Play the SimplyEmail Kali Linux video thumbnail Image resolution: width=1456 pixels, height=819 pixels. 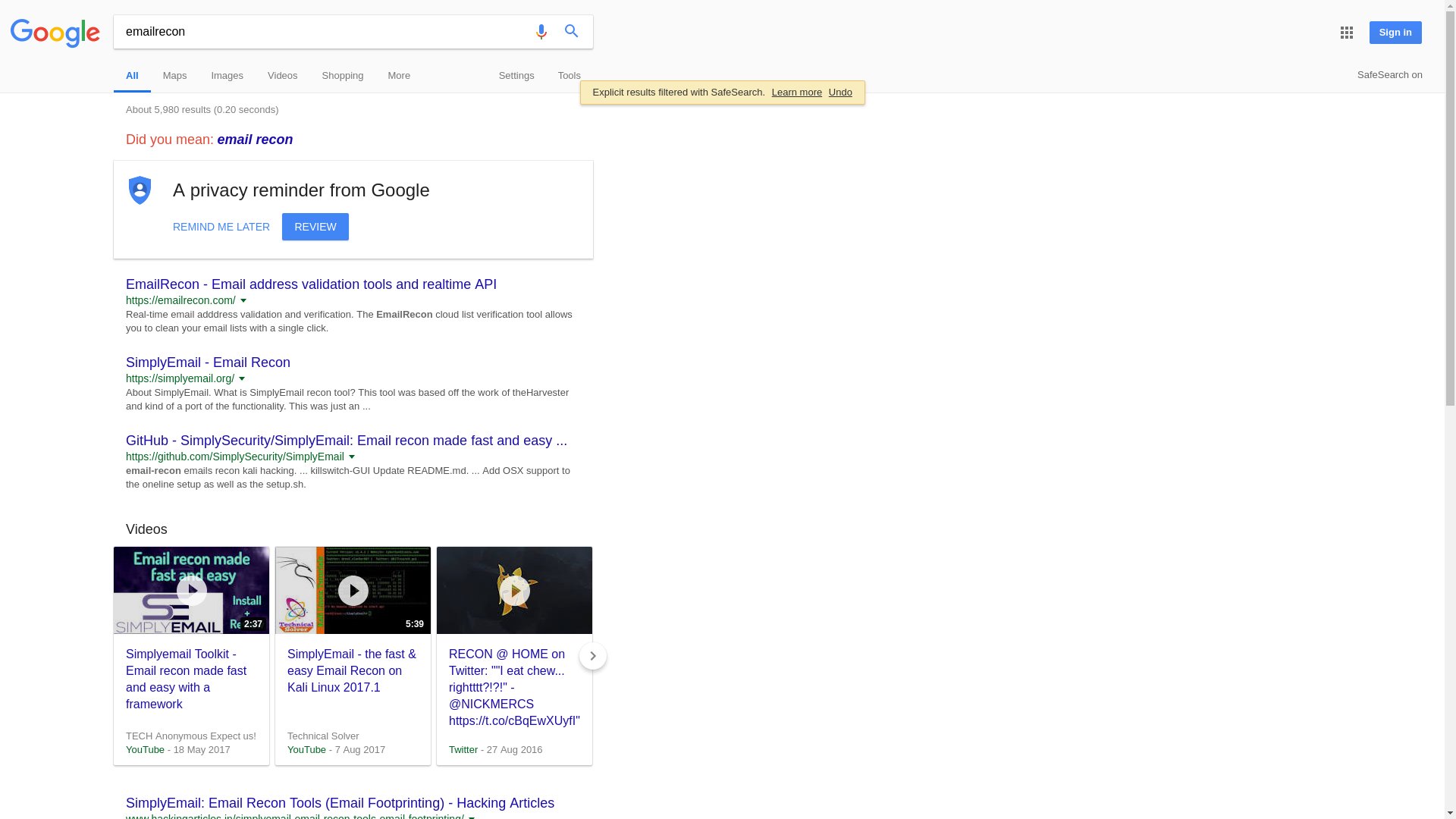coord(353,591)
